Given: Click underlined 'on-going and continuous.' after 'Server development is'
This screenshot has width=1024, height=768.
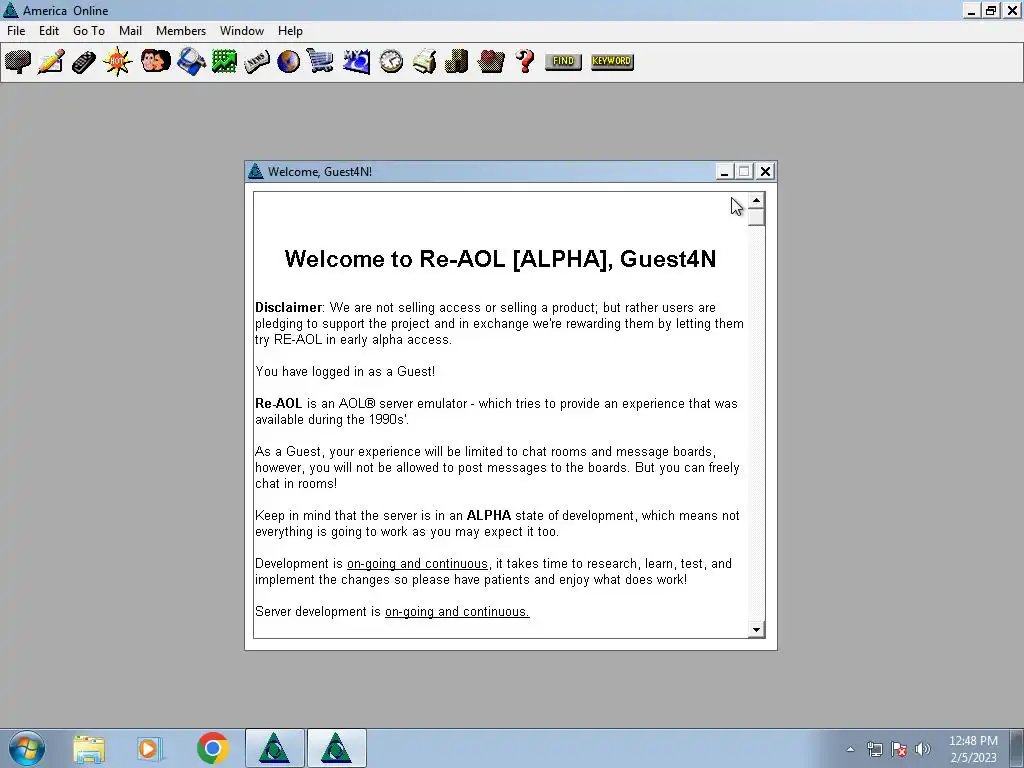Looking at the screenshot, I should pyautogui.click(x=457, y=612).
